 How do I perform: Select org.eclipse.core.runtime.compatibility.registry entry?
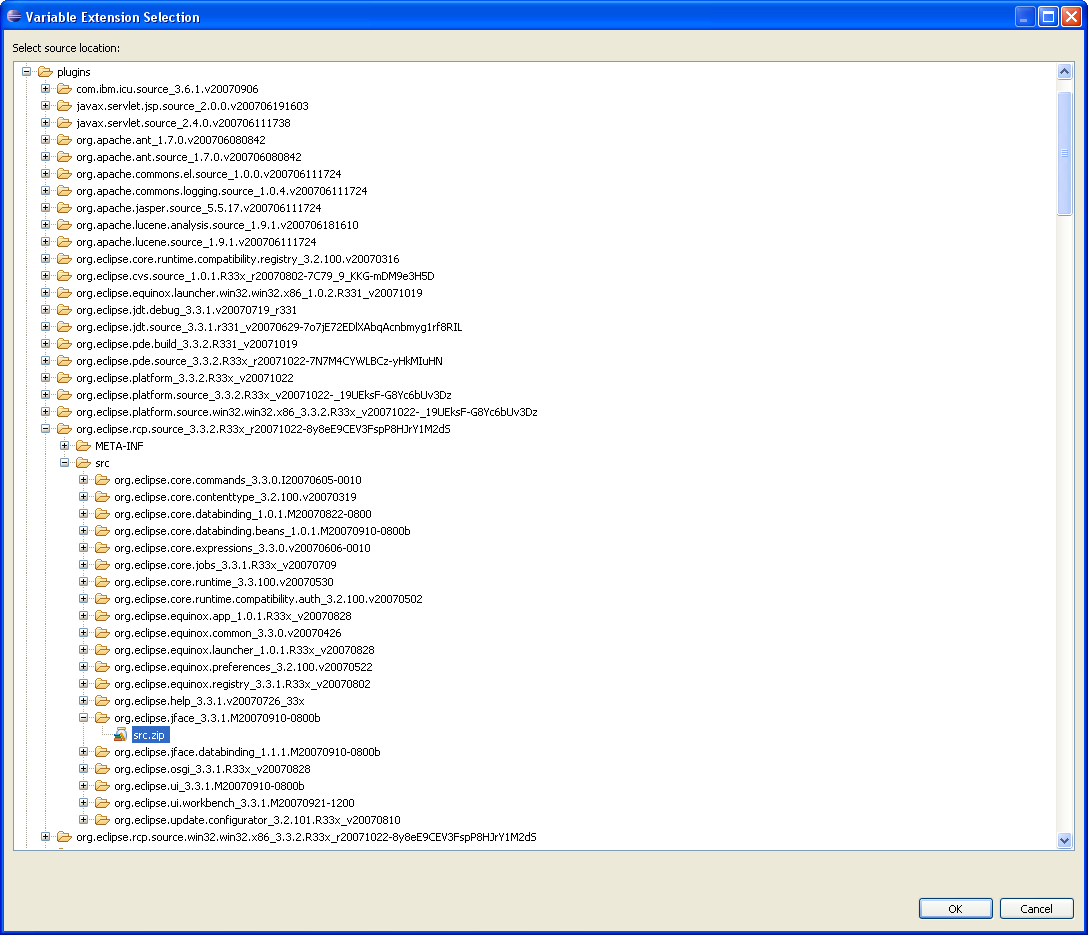pos(237,259)
